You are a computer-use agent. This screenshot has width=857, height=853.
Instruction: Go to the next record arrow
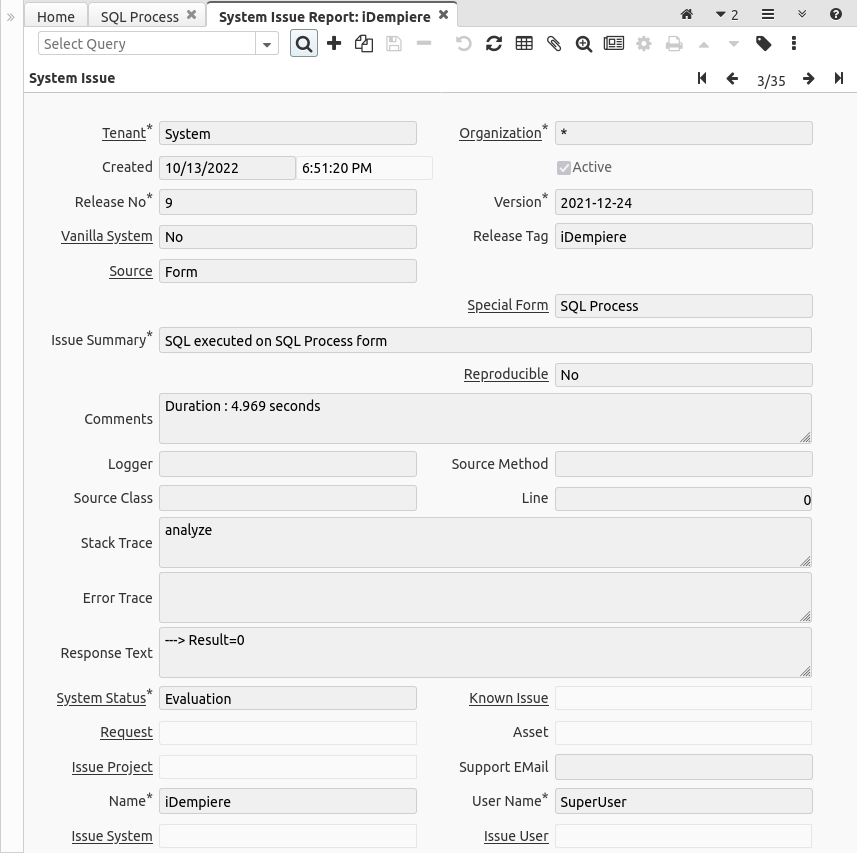click(809, 79)
